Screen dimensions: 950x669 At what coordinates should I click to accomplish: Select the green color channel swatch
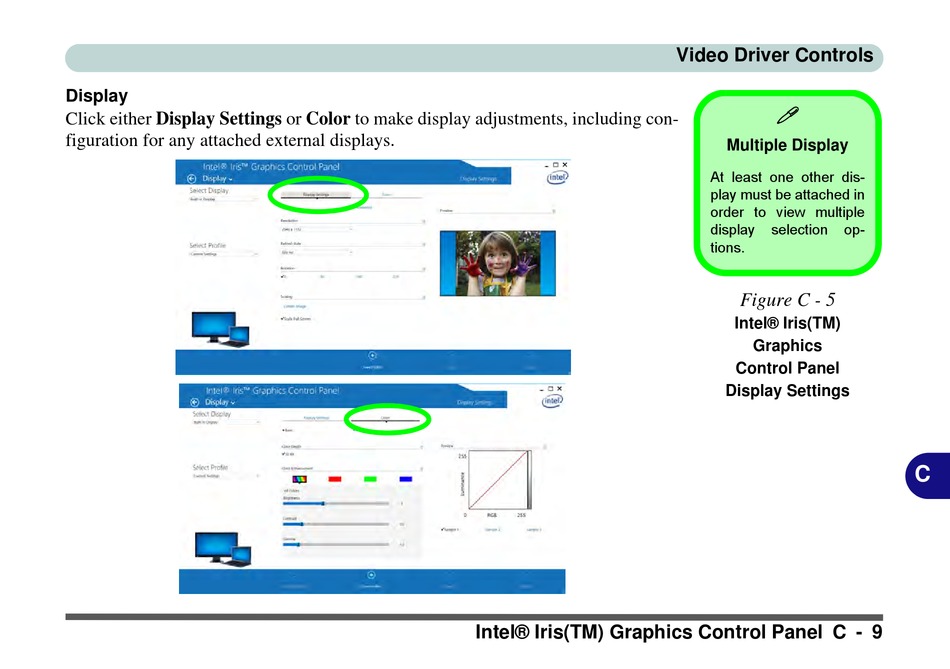[370, 479]
